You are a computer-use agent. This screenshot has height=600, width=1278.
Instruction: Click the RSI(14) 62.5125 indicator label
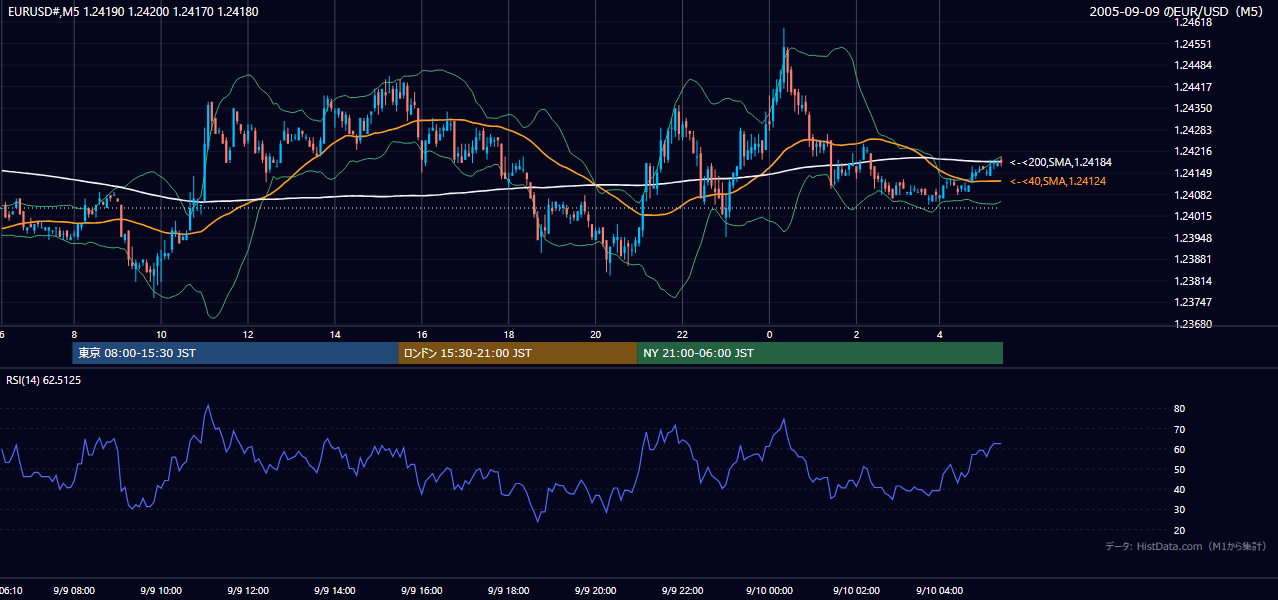(44, 380)
